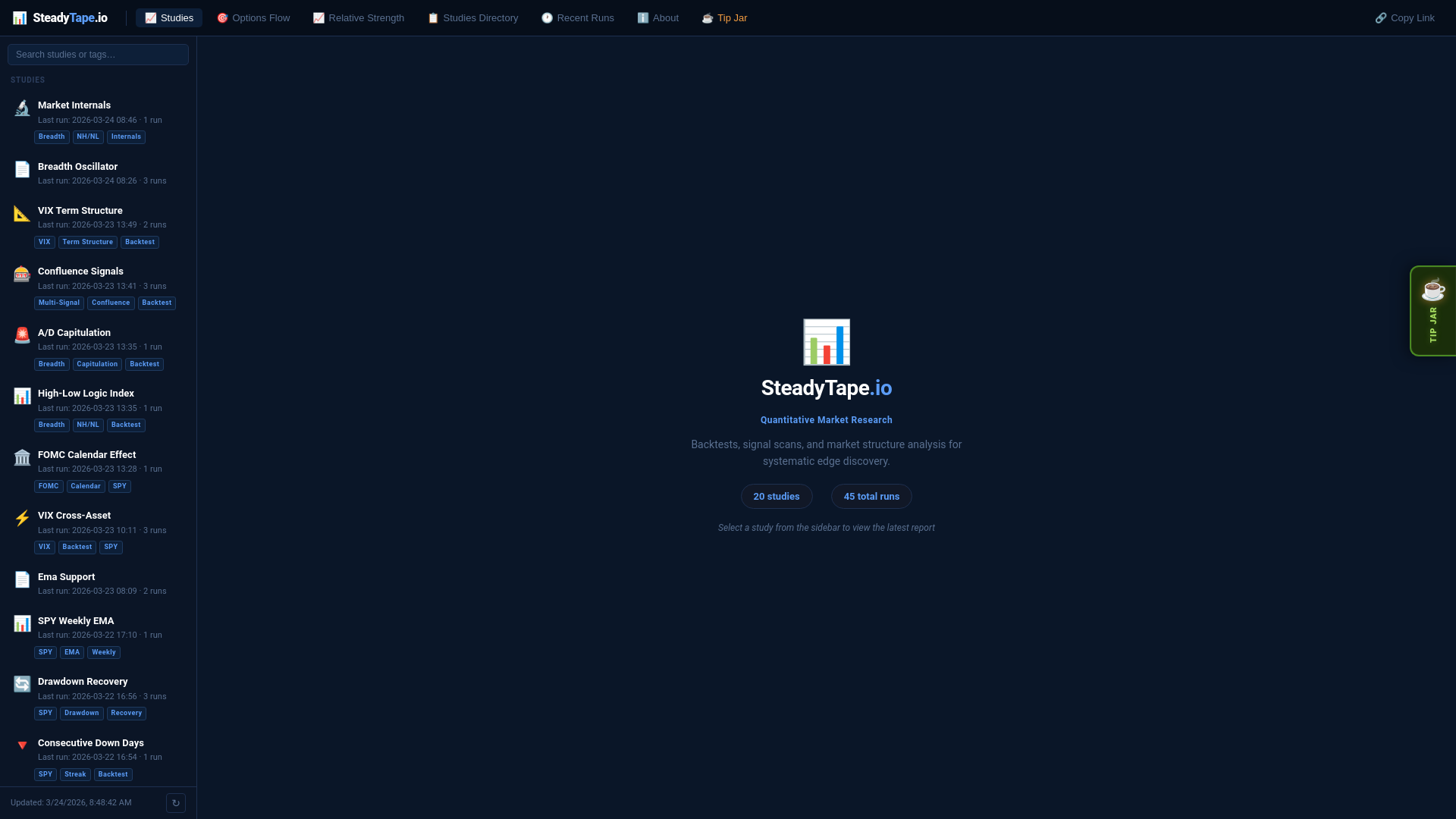Click the Streak tag

(x=75, y=775)
